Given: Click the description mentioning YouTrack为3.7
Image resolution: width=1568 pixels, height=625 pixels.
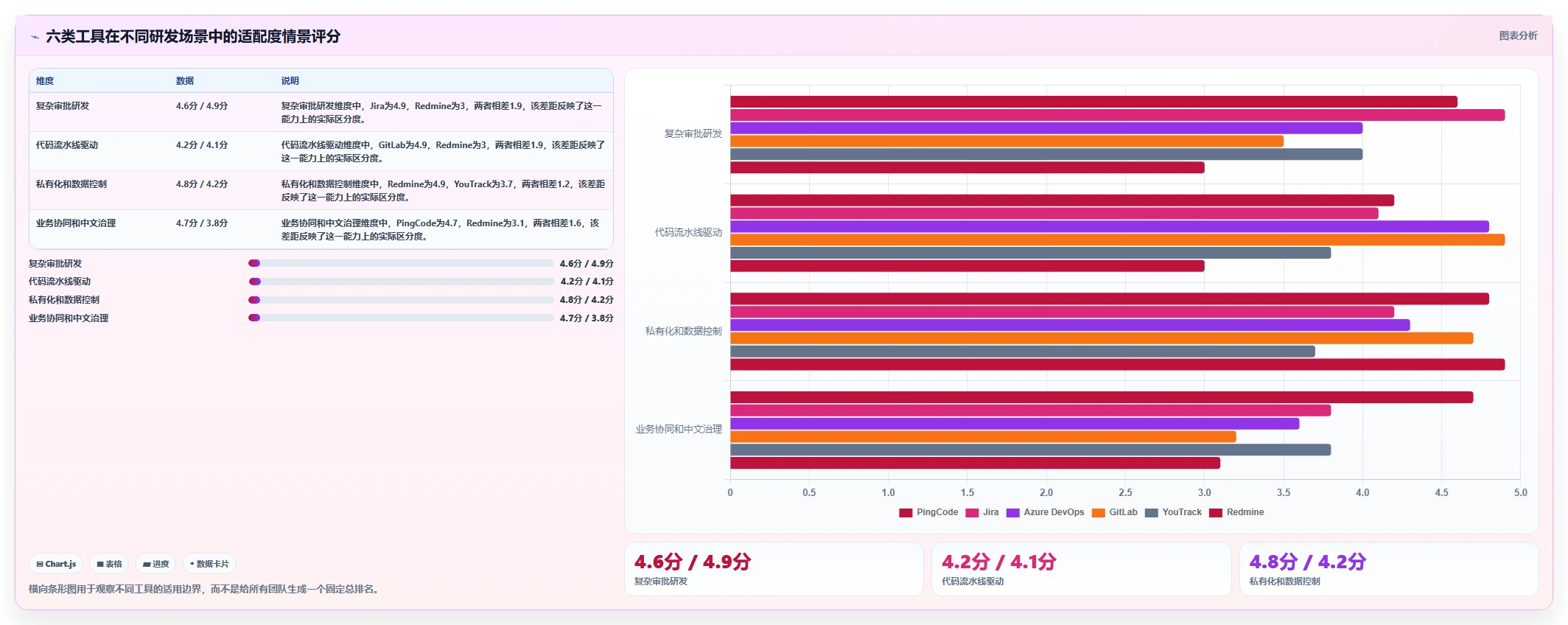Looking at the screenshot, I should [x=443, y=191].
